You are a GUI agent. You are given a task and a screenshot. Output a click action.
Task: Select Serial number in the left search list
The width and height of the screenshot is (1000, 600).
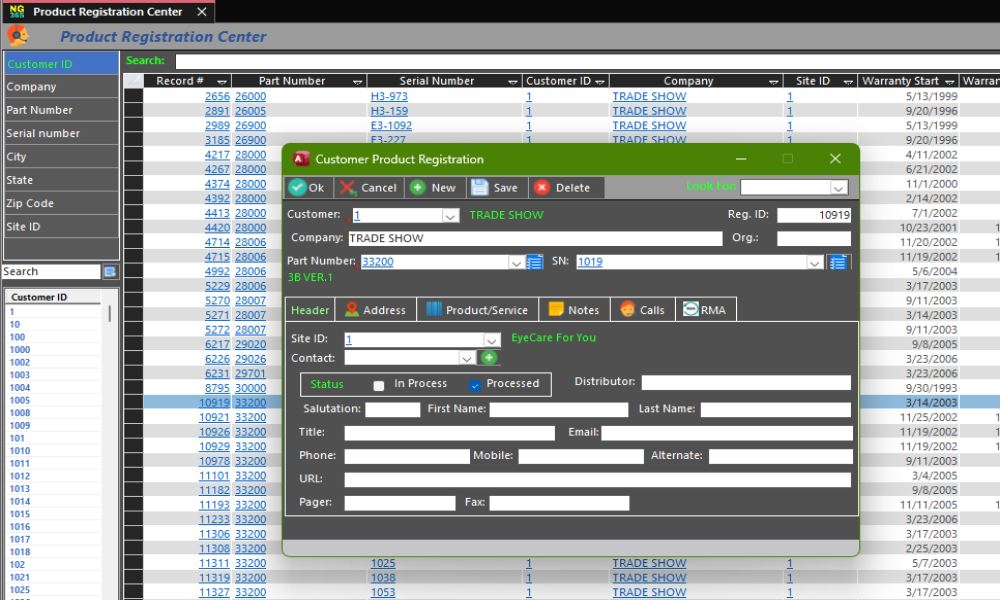click(x=43, y=133)
